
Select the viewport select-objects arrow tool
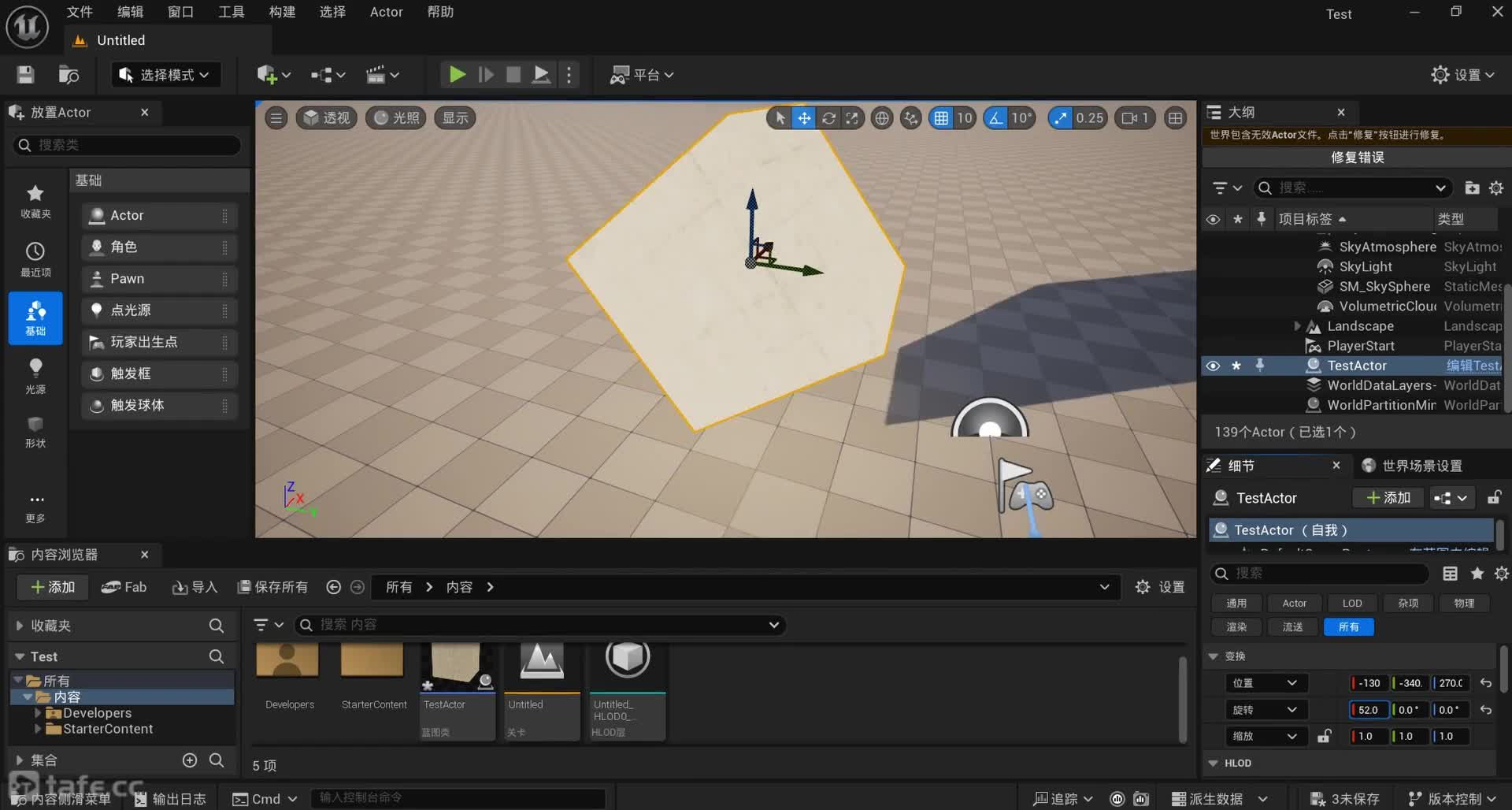(x=780, y=118)
